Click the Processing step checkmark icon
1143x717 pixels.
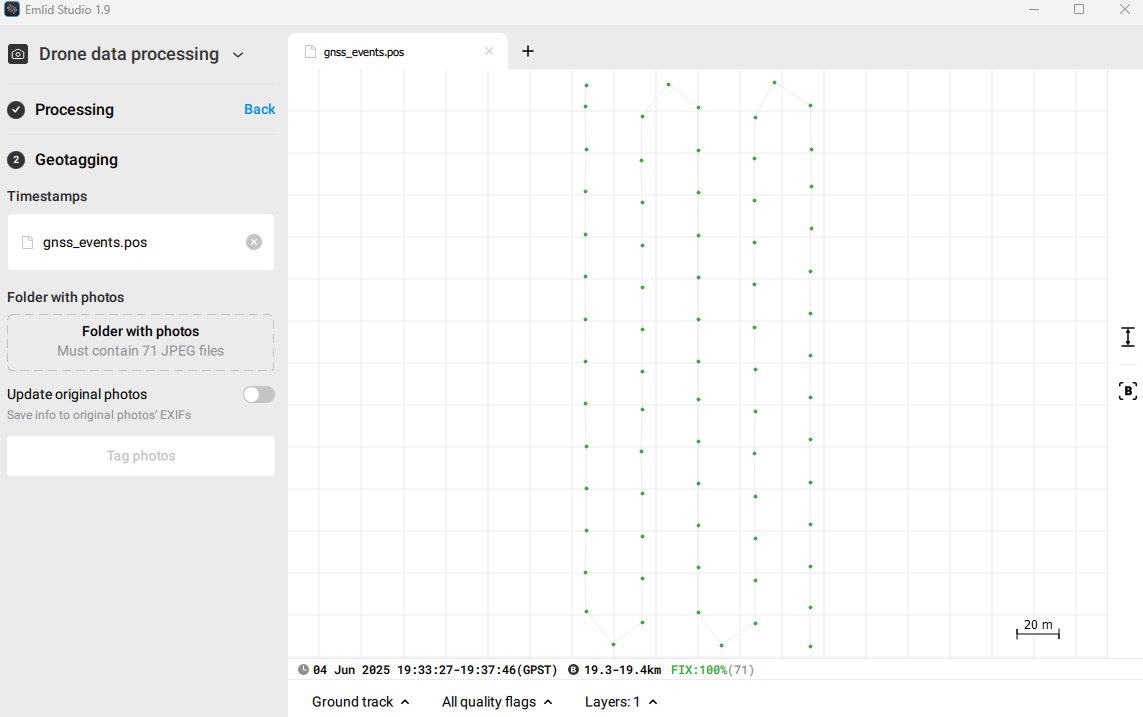point(16,110)
